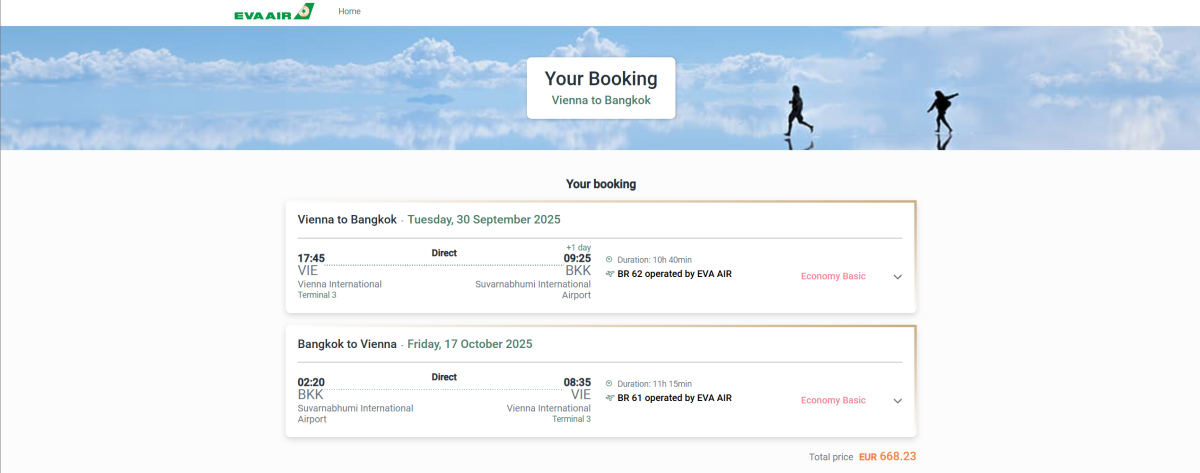This screenshot has width=1200, height=473.
Task: Click the Tuesday, 30 September 2025 date
Action: [484, 220]
